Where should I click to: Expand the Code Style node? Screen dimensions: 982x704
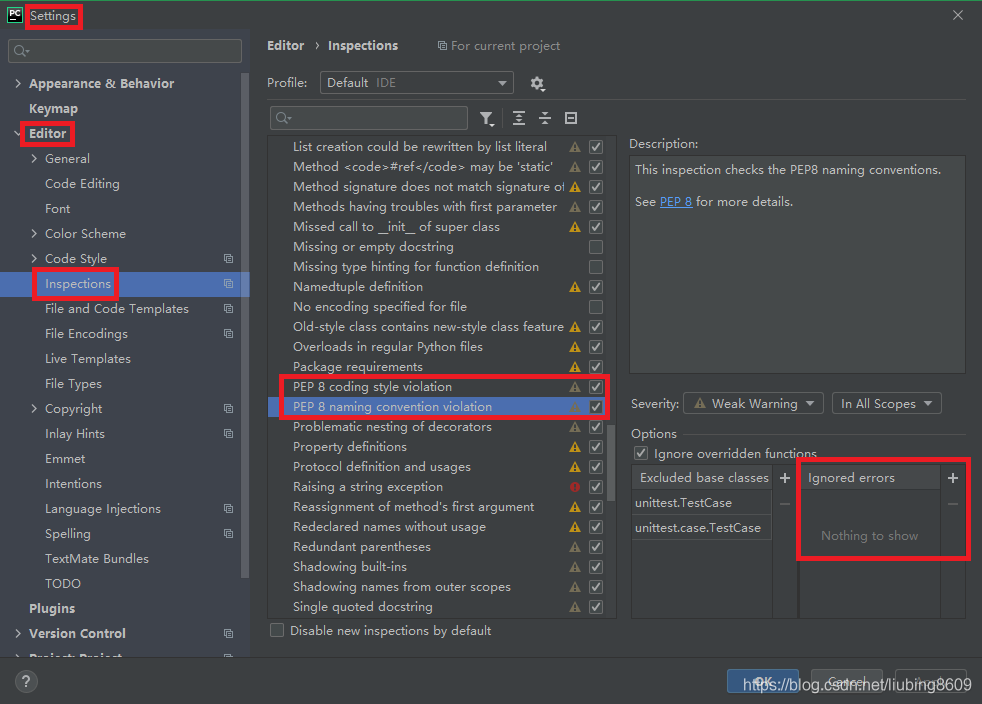click(x=34, y=259)
